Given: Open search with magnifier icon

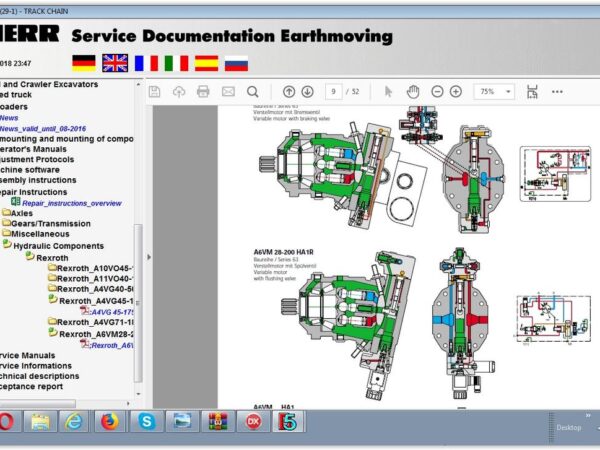Looking at the screenshot, I should (253, 92).
